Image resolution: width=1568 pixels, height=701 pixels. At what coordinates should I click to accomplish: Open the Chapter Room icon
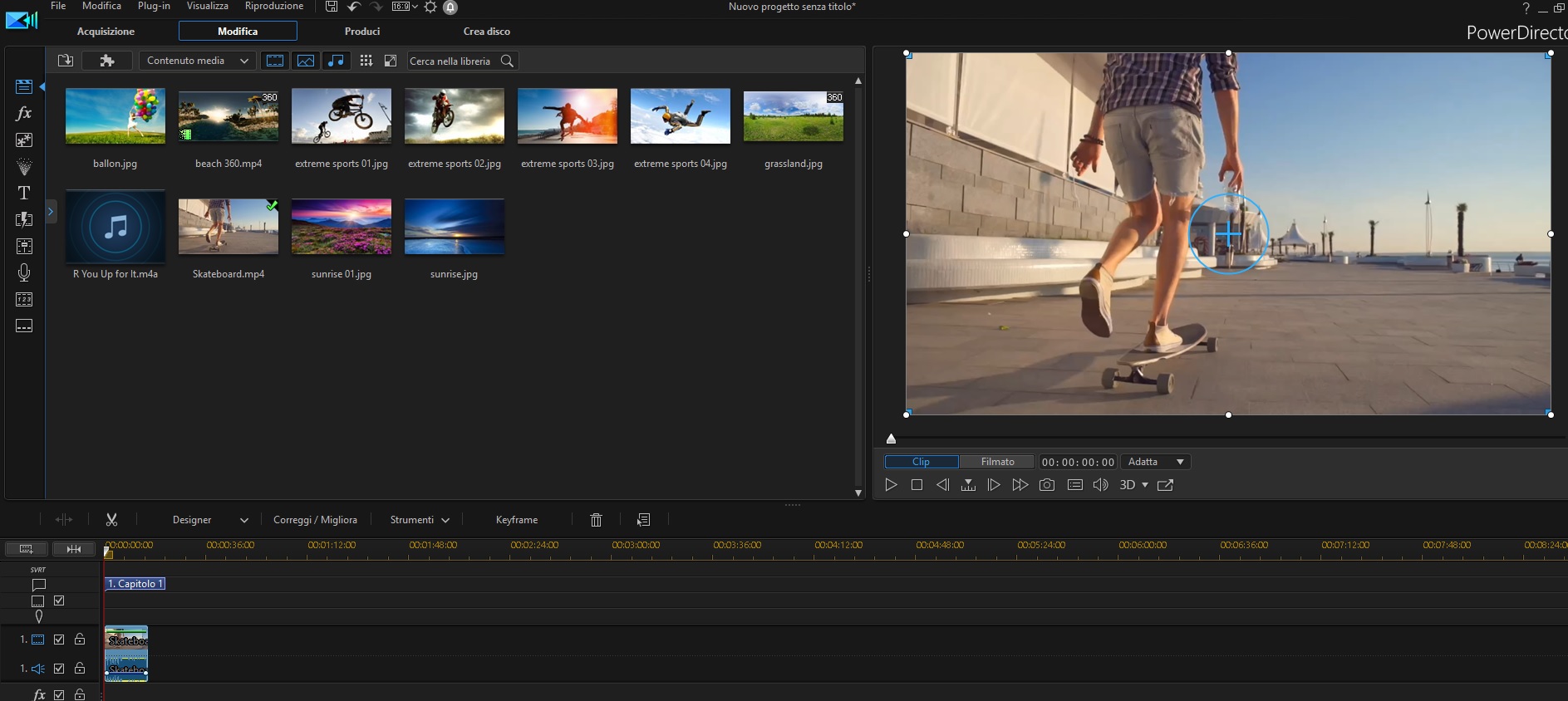tap(24, 299)
